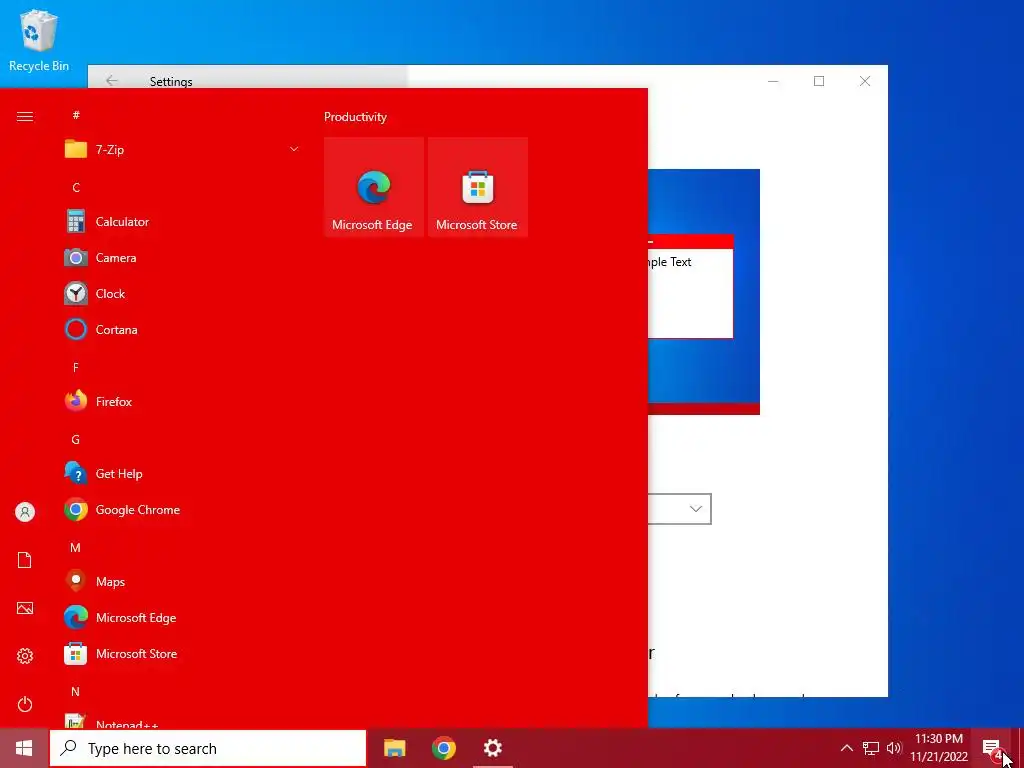Jump to letter C section header
Viewport: 1024px width, 768px height.
[76, 187]
